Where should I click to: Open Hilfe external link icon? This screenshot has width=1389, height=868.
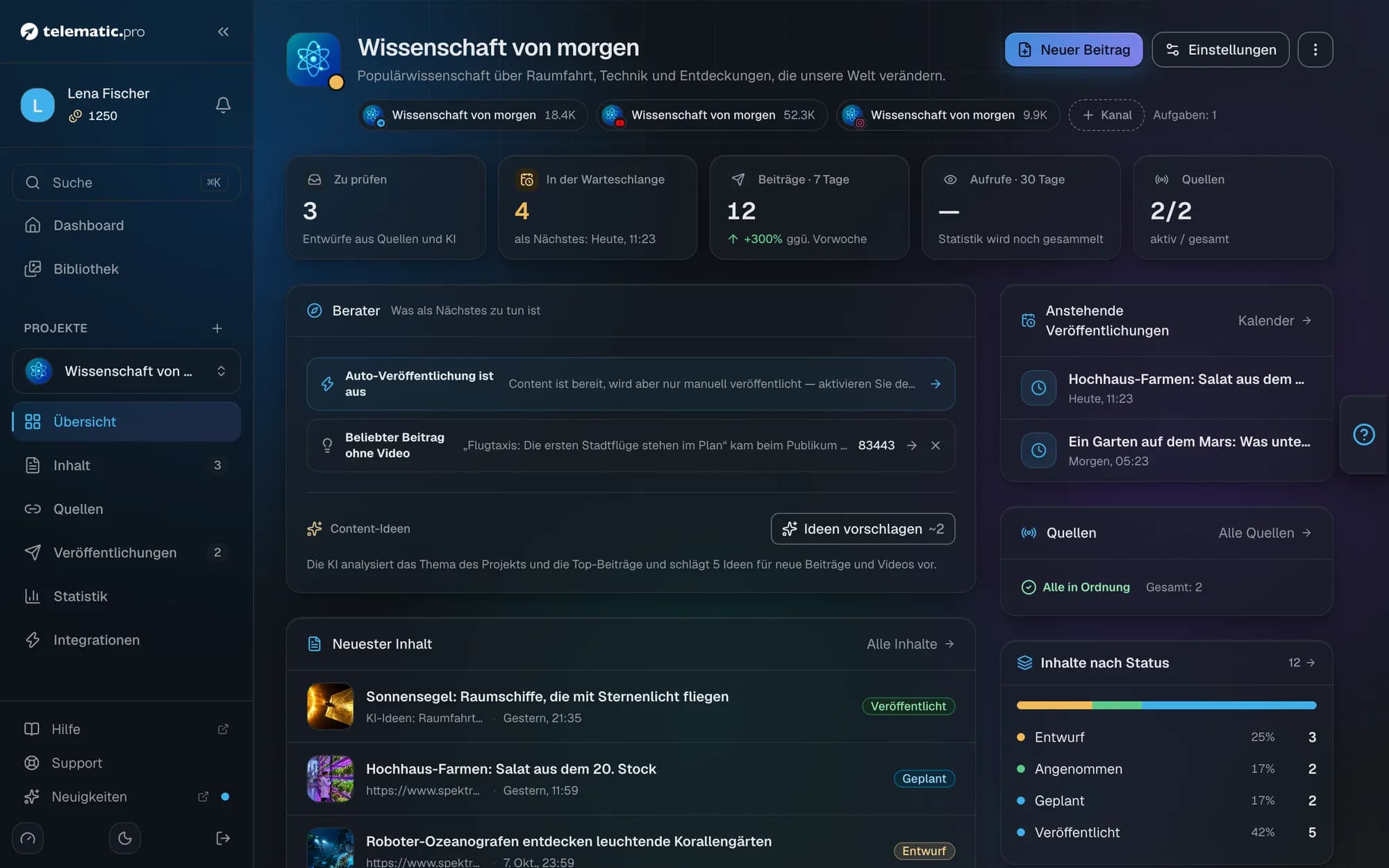pyautogui.click(x=223, y=729)
